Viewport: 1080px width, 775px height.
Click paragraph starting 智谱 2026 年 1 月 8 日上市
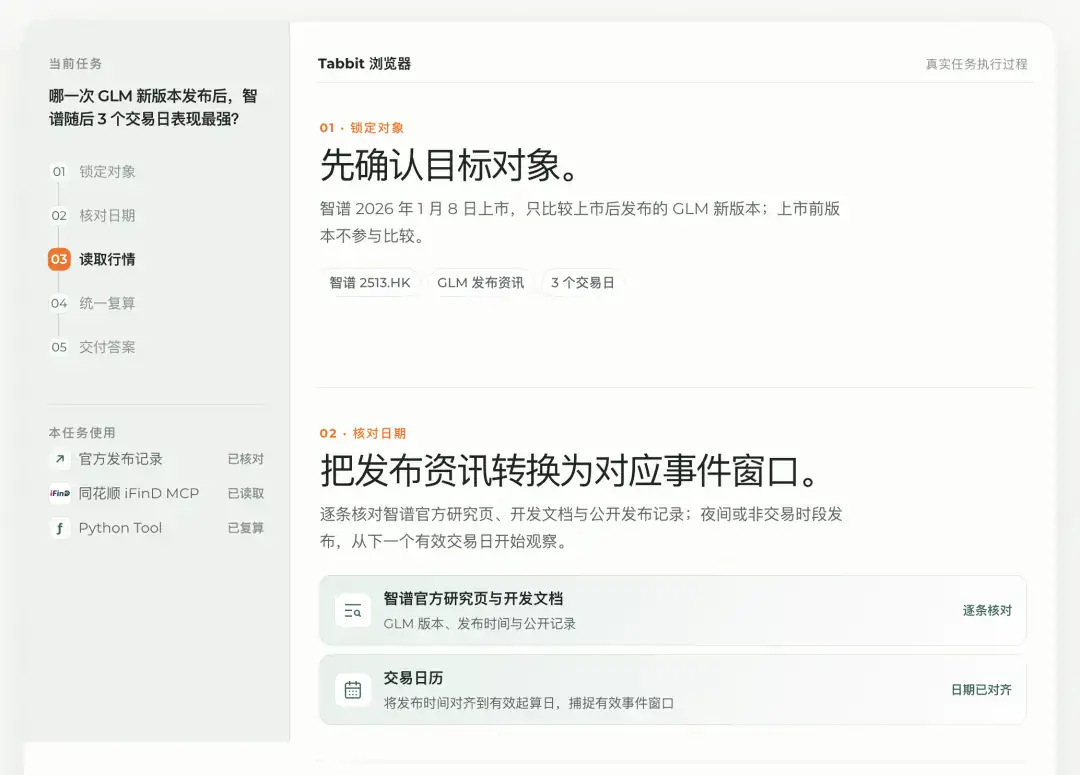click(x=580, y=222)
